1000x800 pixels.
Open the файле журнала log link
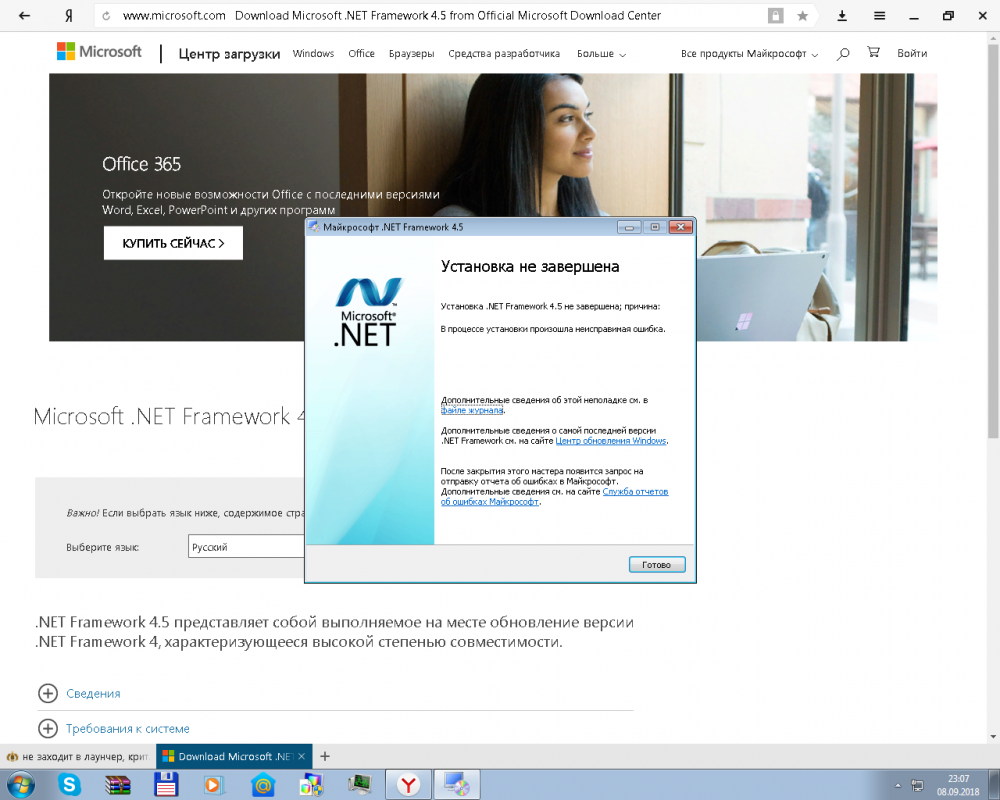472,410
